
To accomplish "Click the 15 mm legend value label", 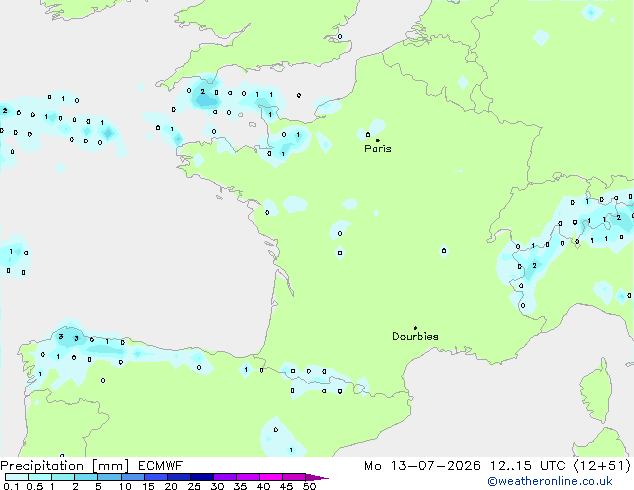I will (148, 486).
